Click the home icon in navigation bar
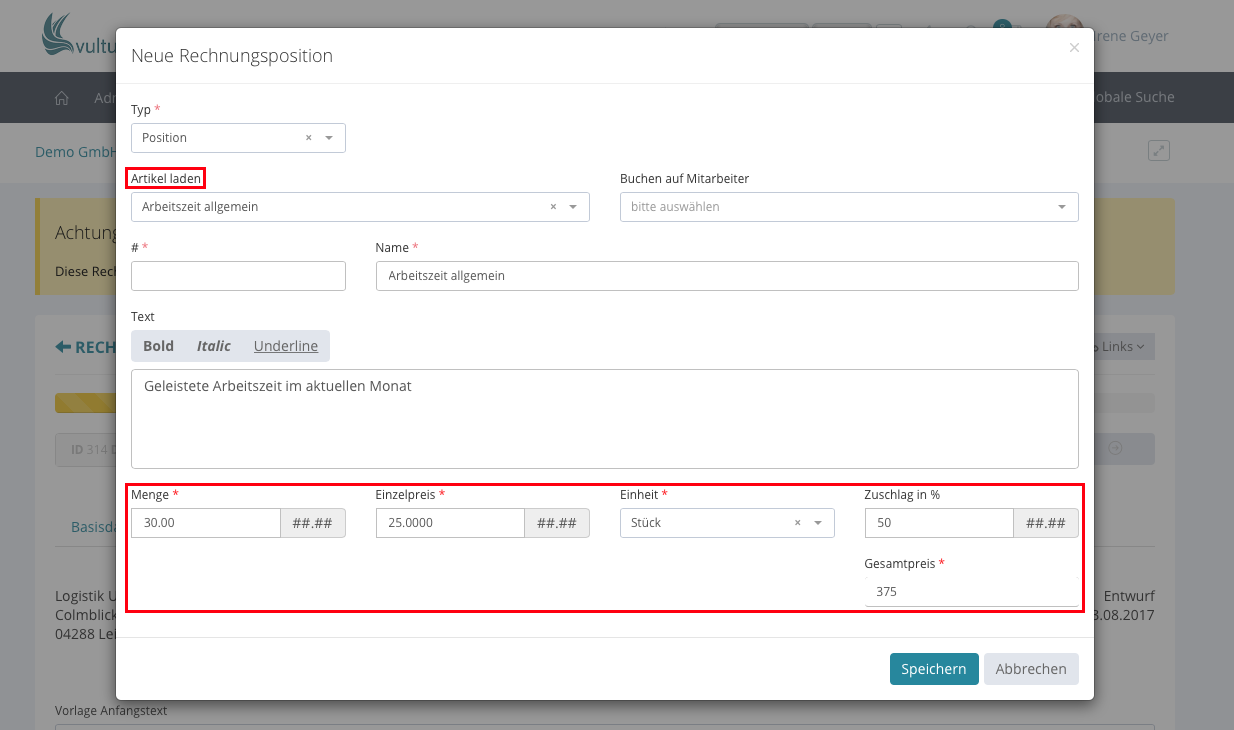1234x730 pixels. (62, 98)
